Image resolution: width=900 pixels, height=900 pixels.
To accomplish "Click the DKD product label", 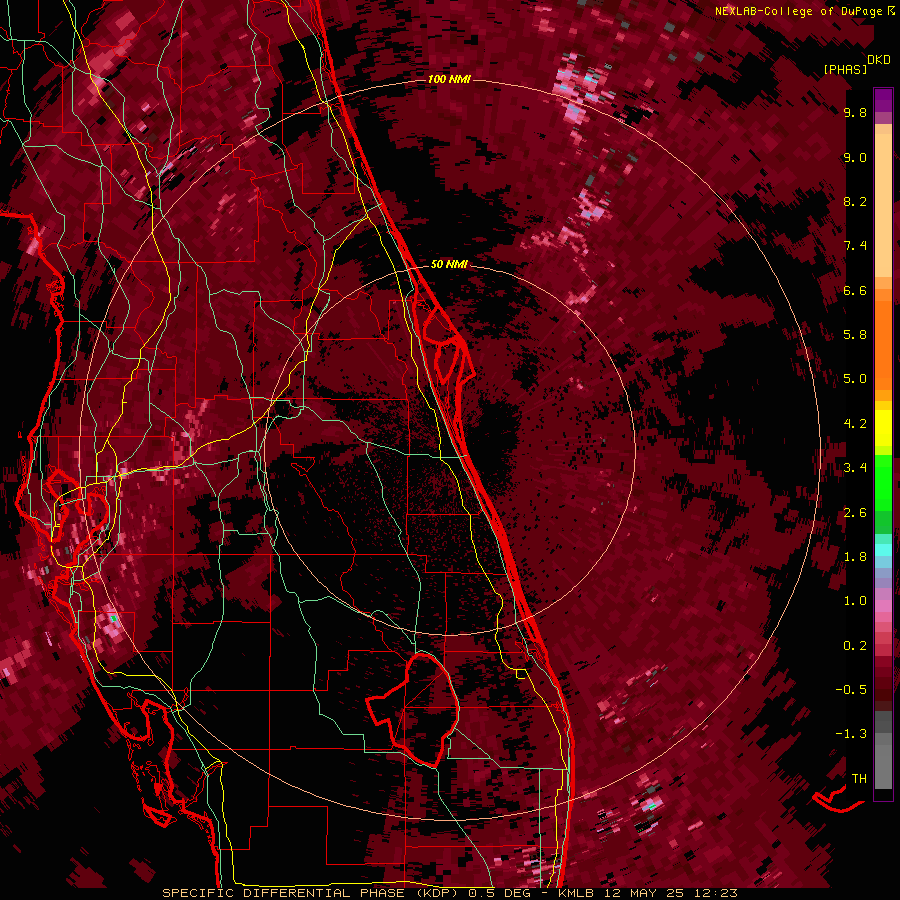I will 879,60.
